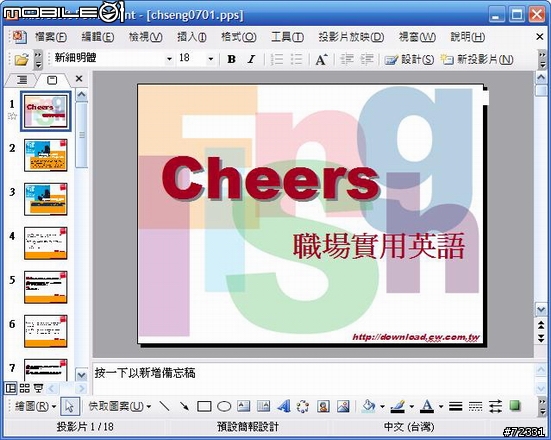Screen dimensions: 551x440
Task: Click animation star icon beside slide 1
Action: (12, 116)
